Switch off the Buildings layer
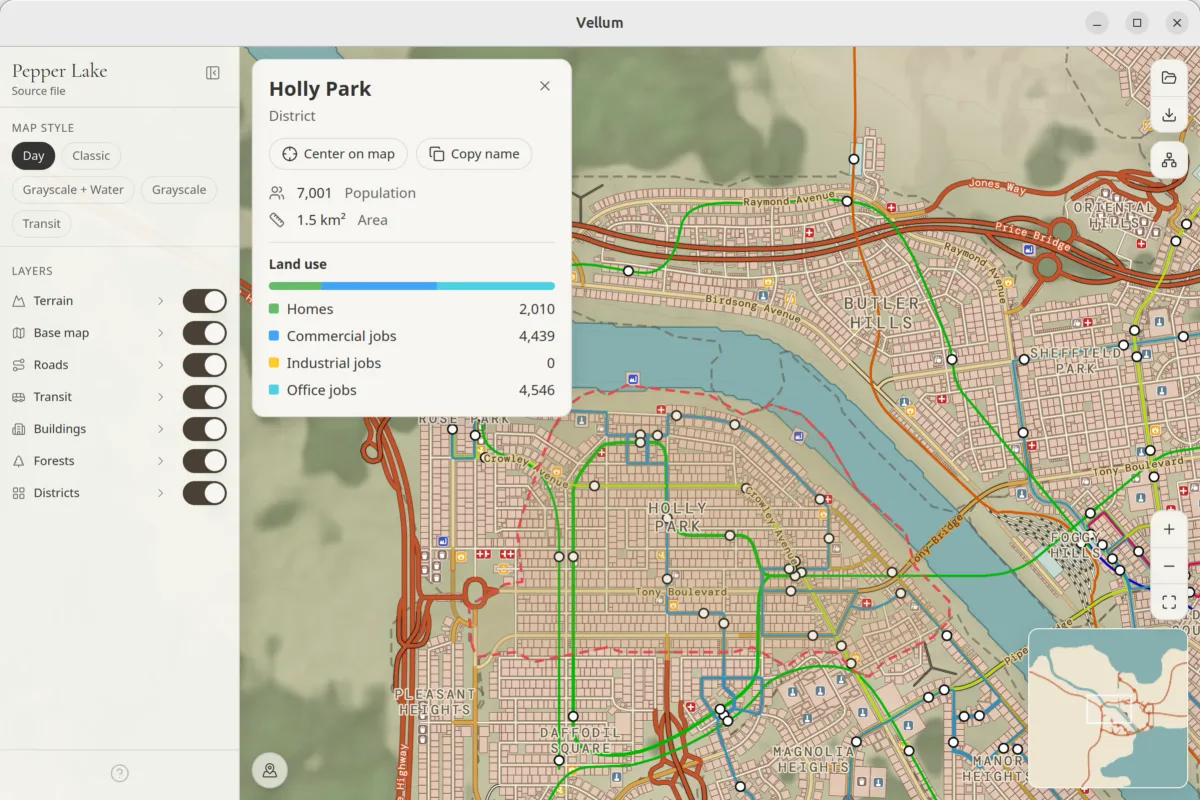Image resolution: width=1200 pixels, height=800 pixels. pos(205,429)
